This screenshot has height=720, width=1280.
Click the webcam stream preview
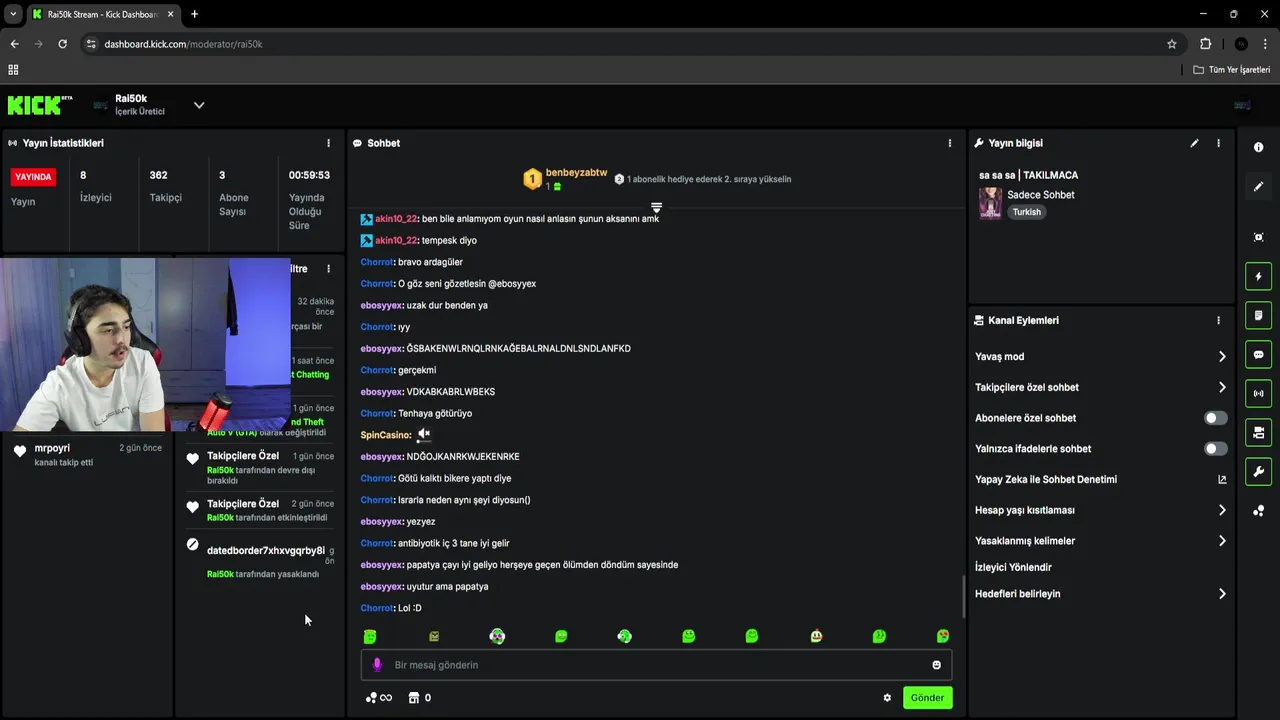(x=145, y=345)
